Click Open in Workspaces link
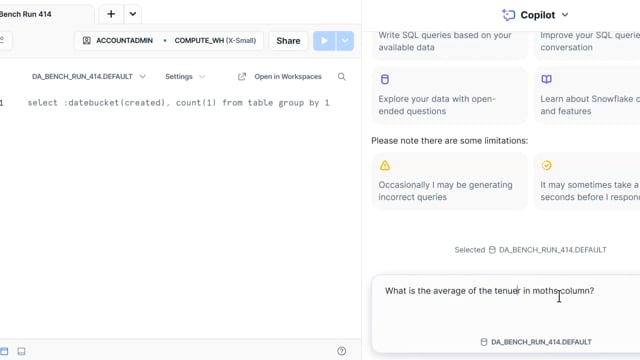Screen dimensions: 640x360 pyautogui.click(x=288, y=76)
